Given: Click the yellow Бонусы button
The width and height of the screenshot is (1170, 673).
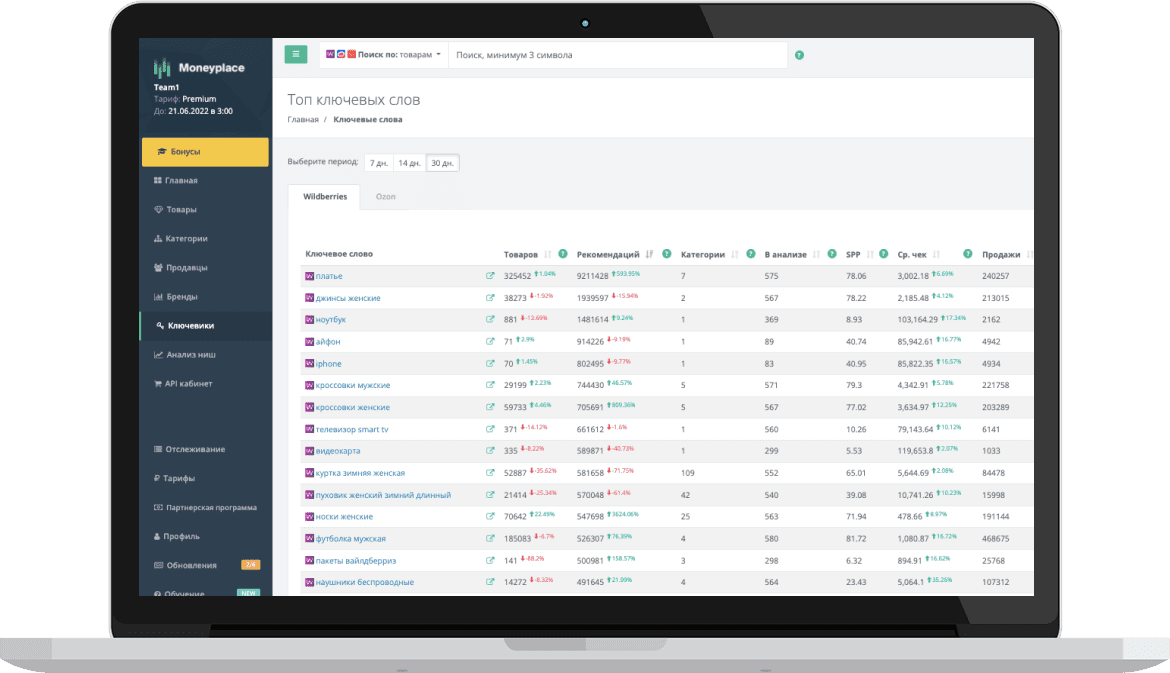Looking at the screenshot, I should [205, 151].
